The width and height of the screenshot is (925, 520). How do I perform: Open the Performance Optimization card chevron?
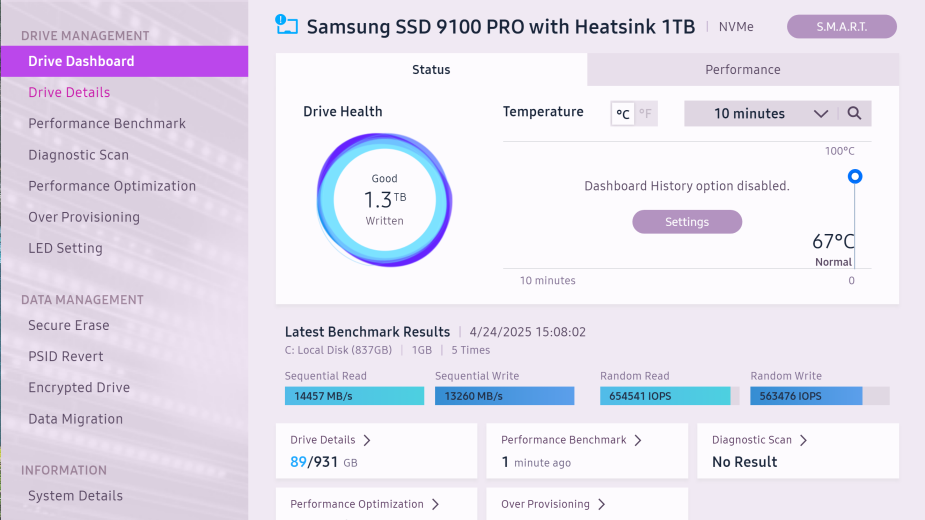point(435,504)
